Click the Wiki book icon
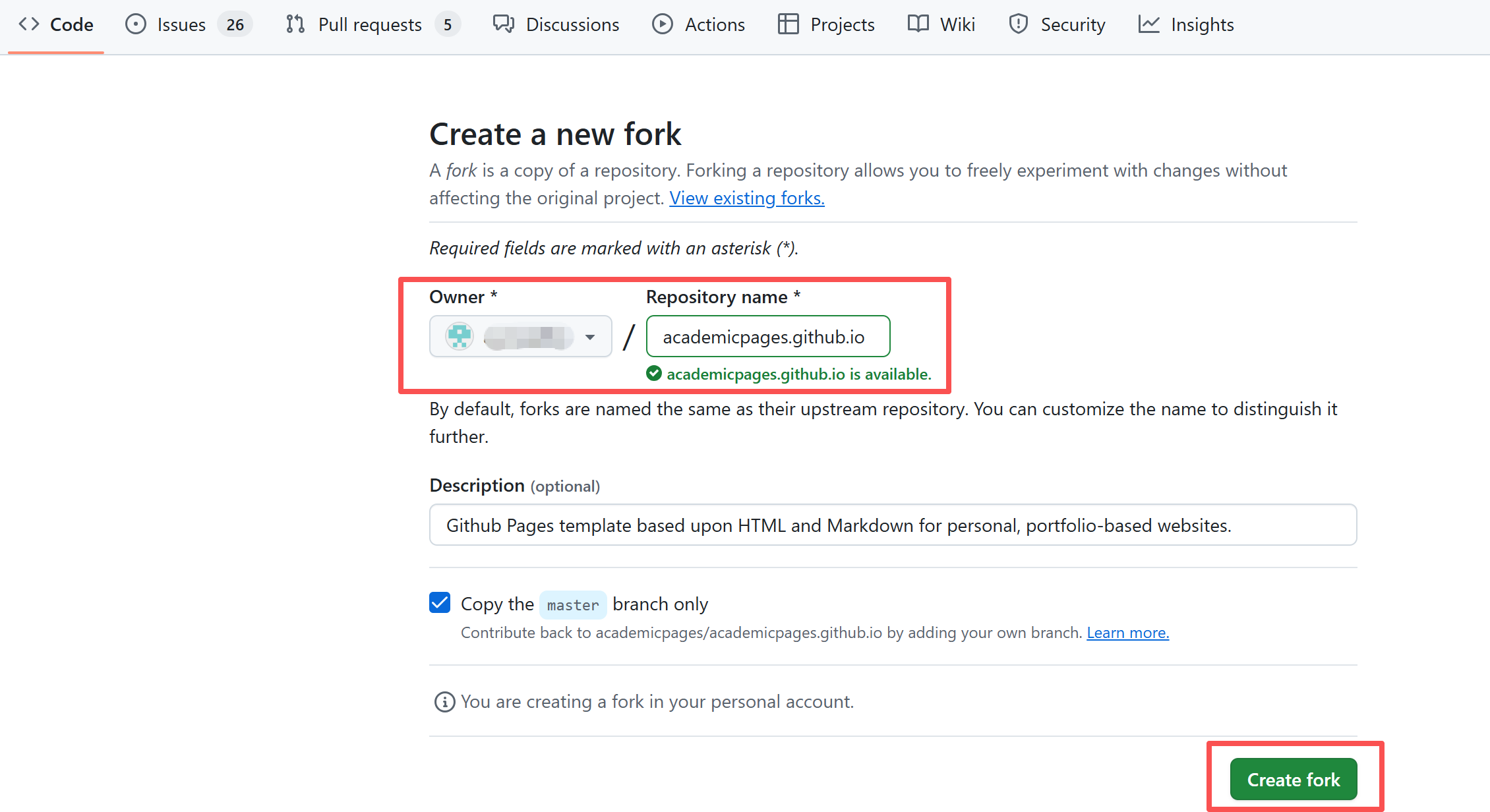The image size is (1490, 812). (x=917, y=24)
